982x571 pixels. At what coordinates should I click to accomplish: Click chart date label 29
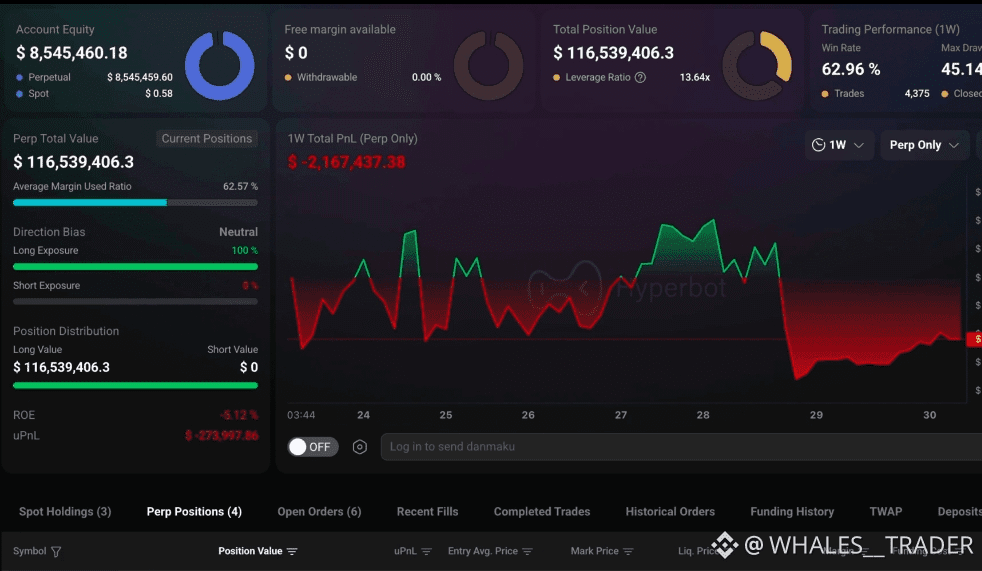(x=816, y=415)
